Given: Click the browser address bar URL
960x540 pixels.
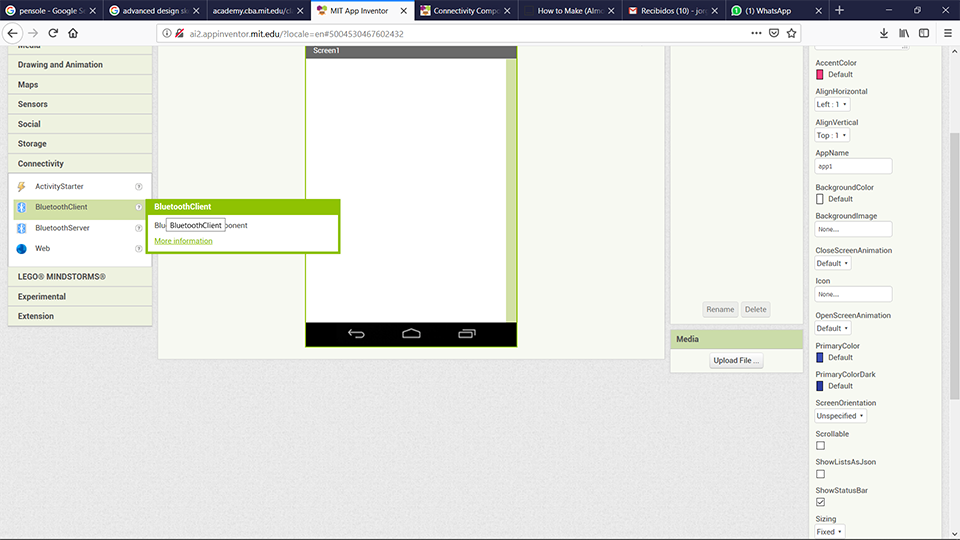Looking at the screenshot, I should [x=296, y=34].
